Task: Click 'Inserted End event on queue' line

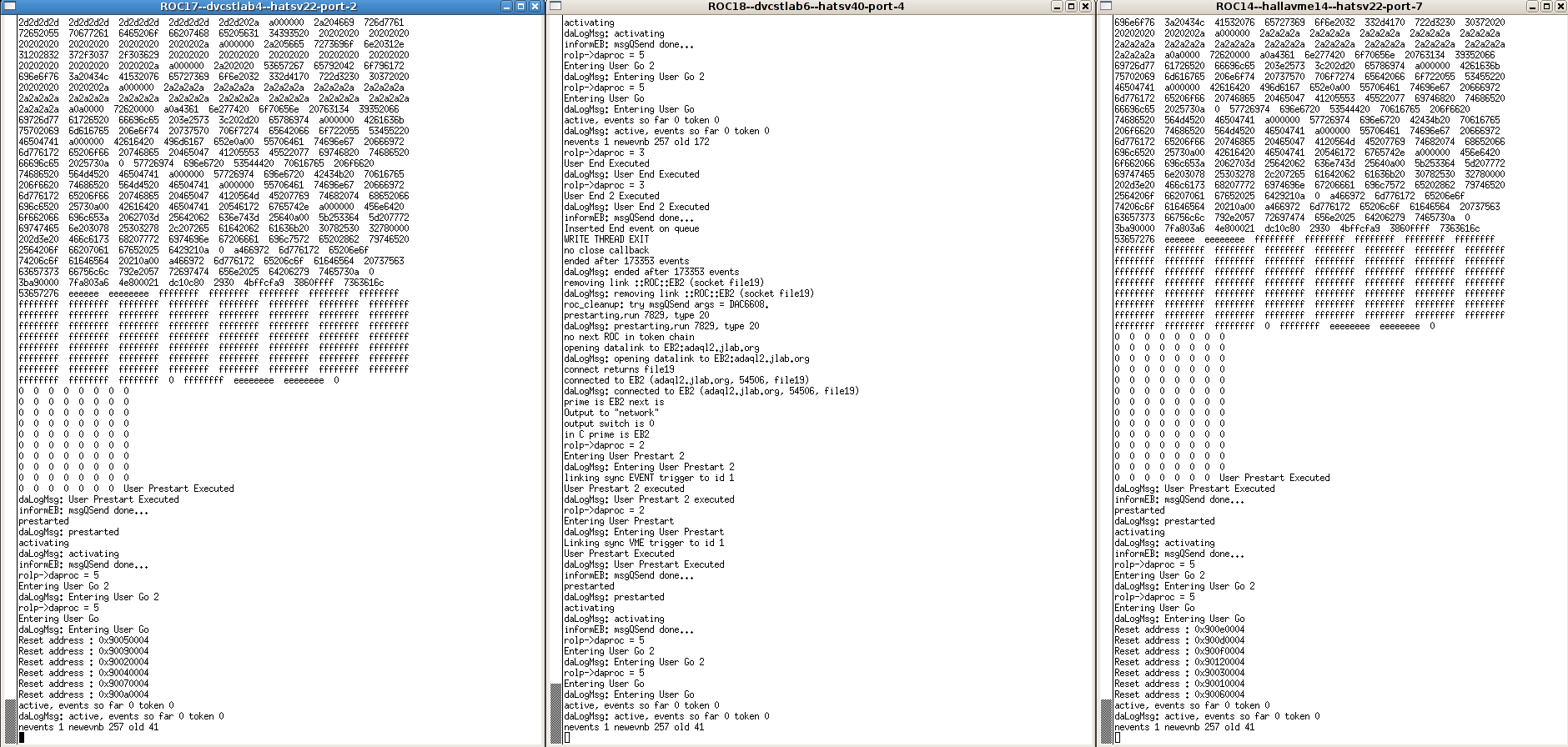Action: coord(631,228)
